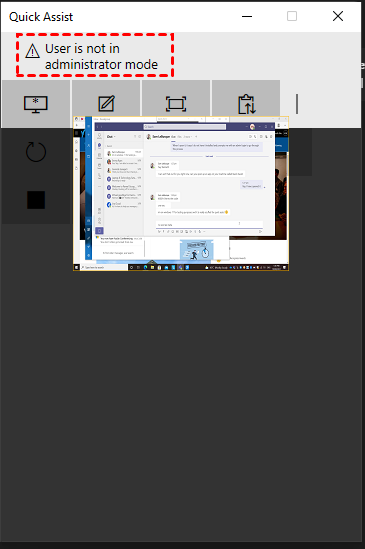Expand the Chat header dropdown in Teams

(x=111, y=137)
